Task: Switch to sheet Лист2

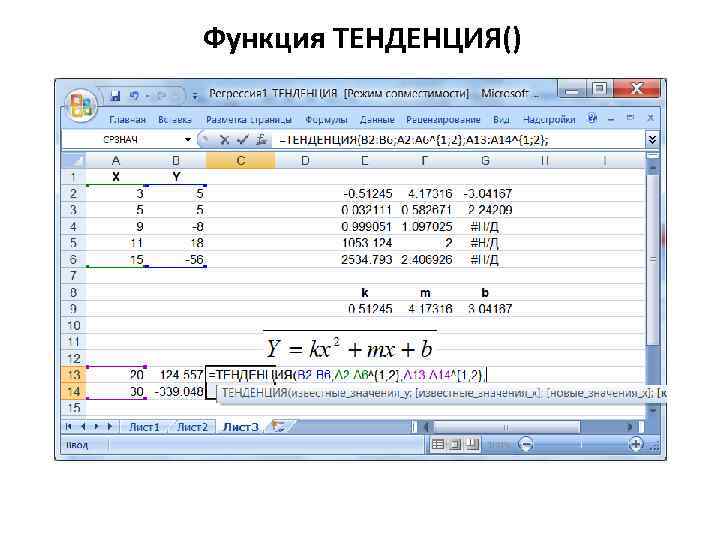Action: 192,427
